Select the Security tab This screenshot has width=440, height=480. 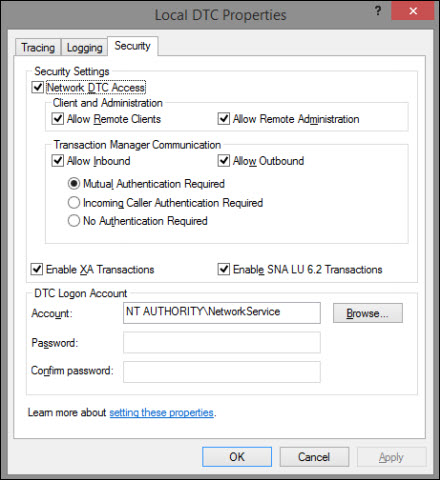pos(132,46)
